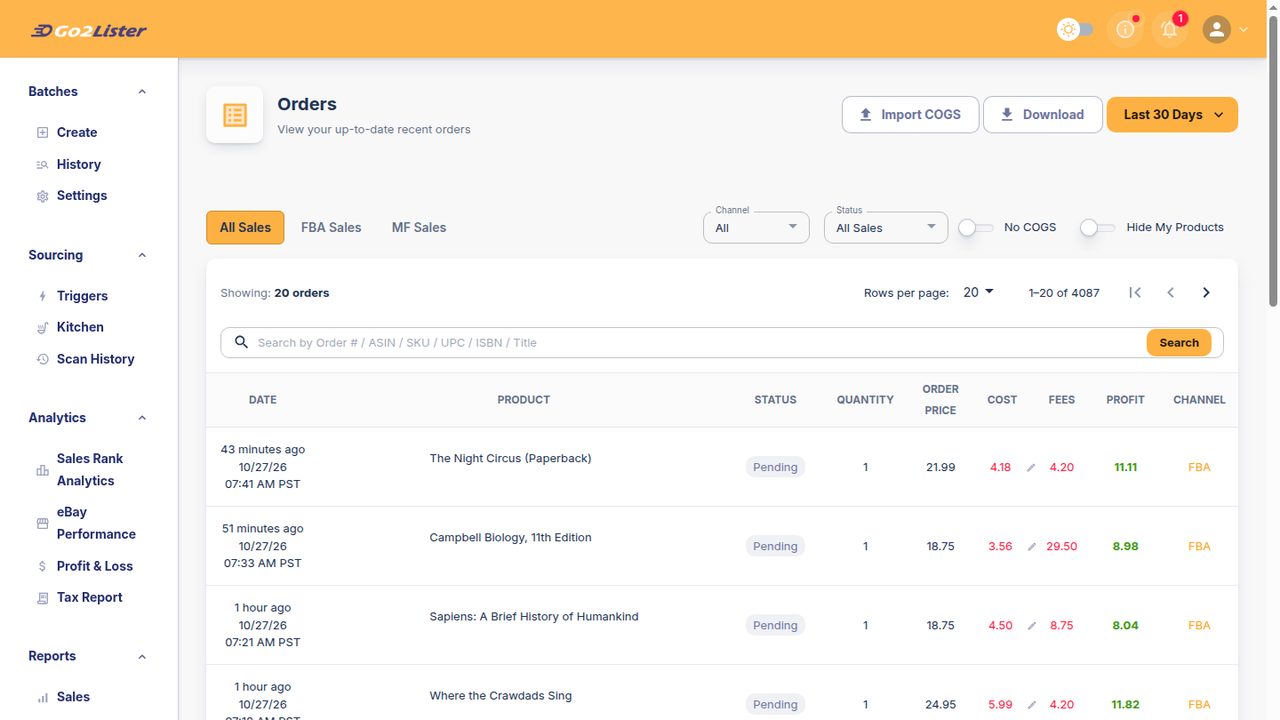This screenshot has height=720, width=1280.
Task: Open eBay Performance page
Action: click(x=96, y=523)
